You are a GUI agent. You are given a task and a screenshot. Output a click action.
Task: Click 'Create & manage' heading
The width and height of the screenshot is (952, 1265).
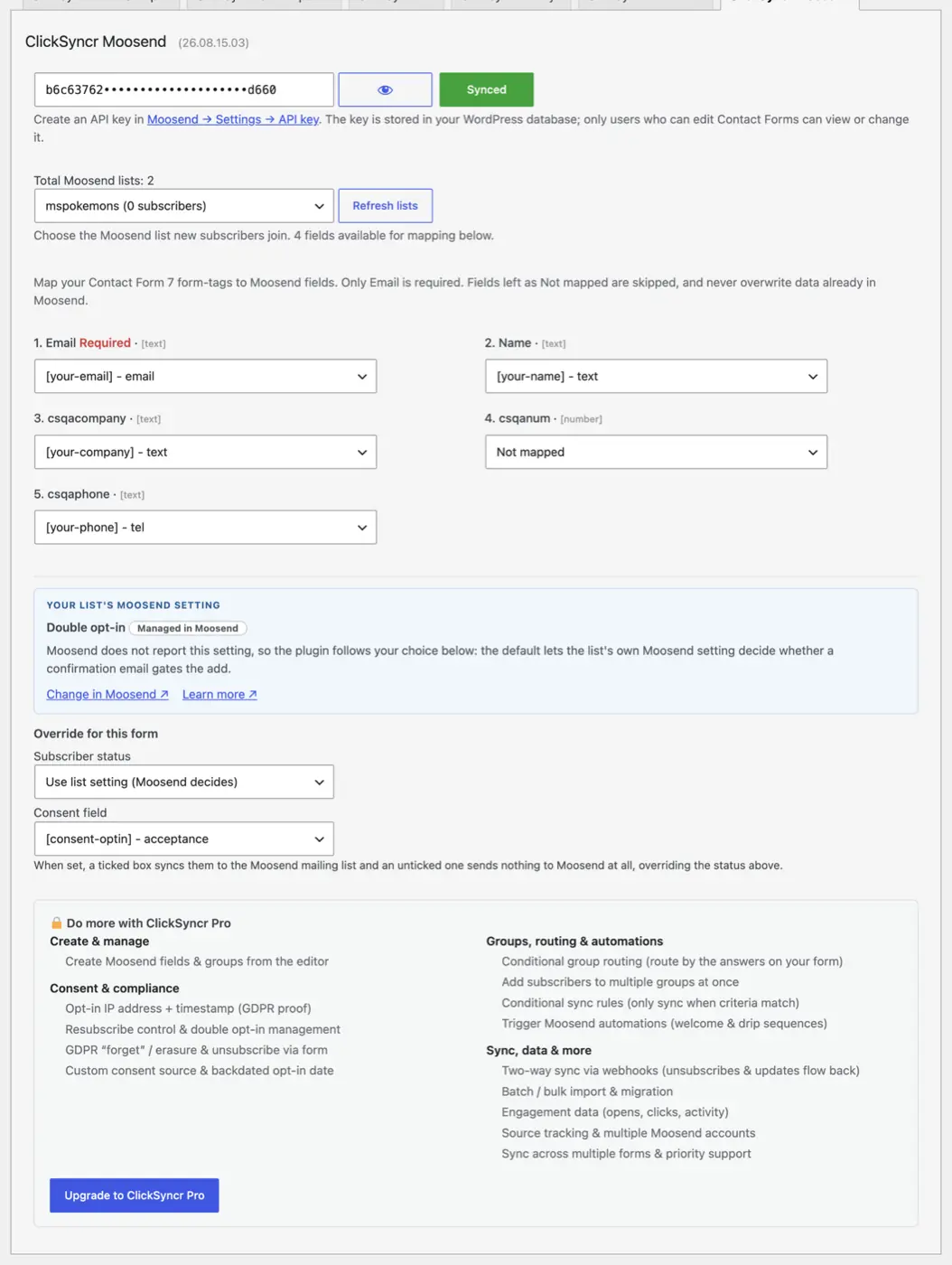pos(99,942)
